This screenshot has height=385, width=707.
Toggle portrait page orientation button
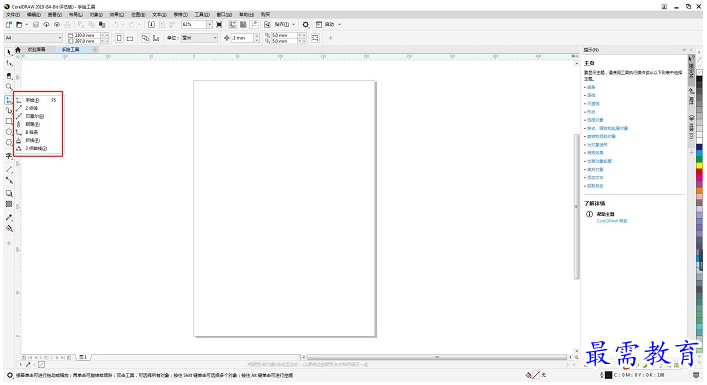point(119,38)
